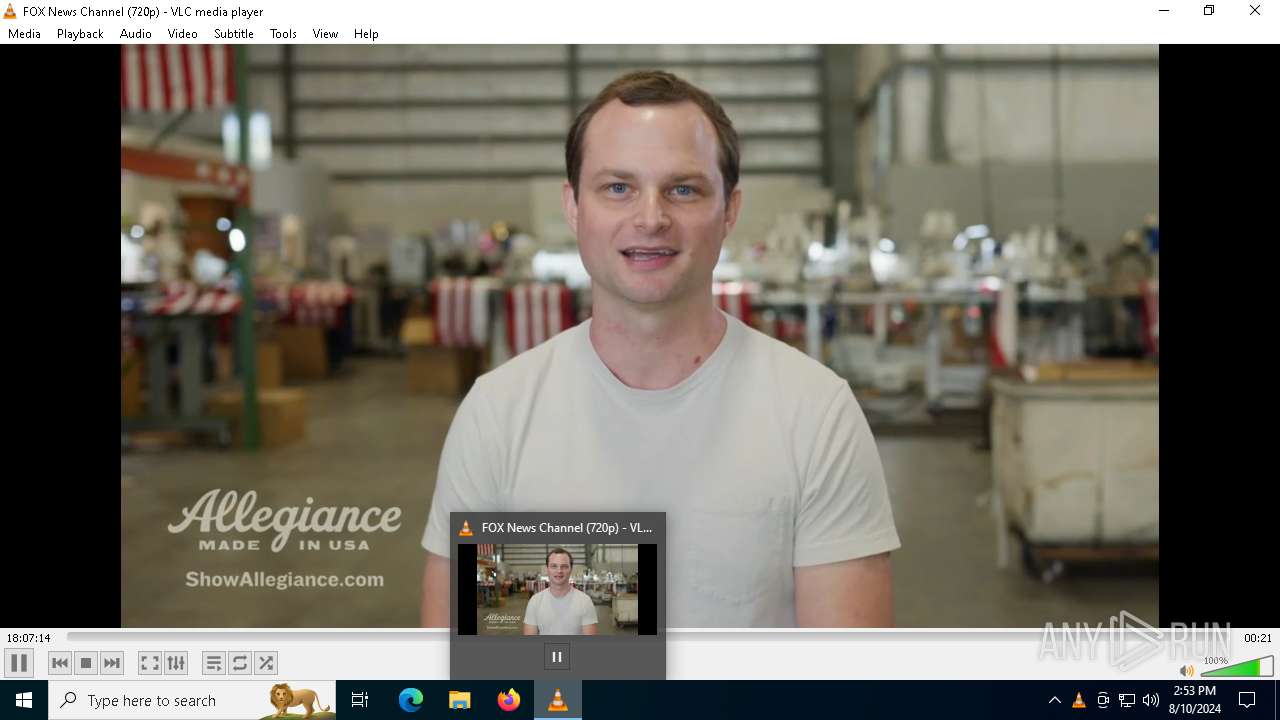
Task: Click elapsed time label 18:07:14
Action: [x=28, y=638]
